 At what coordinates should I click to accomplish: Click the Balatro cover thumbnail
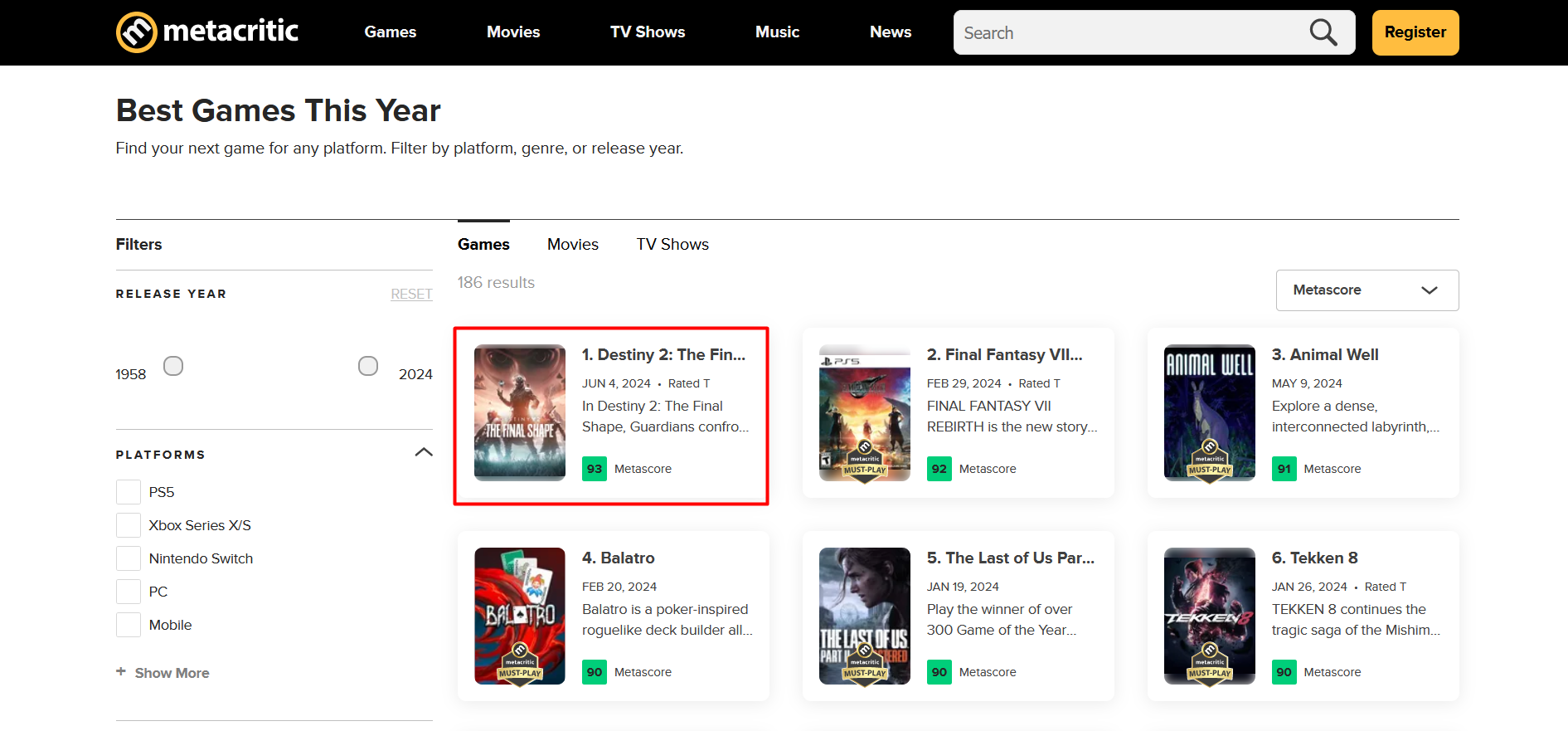click(520, 616)
